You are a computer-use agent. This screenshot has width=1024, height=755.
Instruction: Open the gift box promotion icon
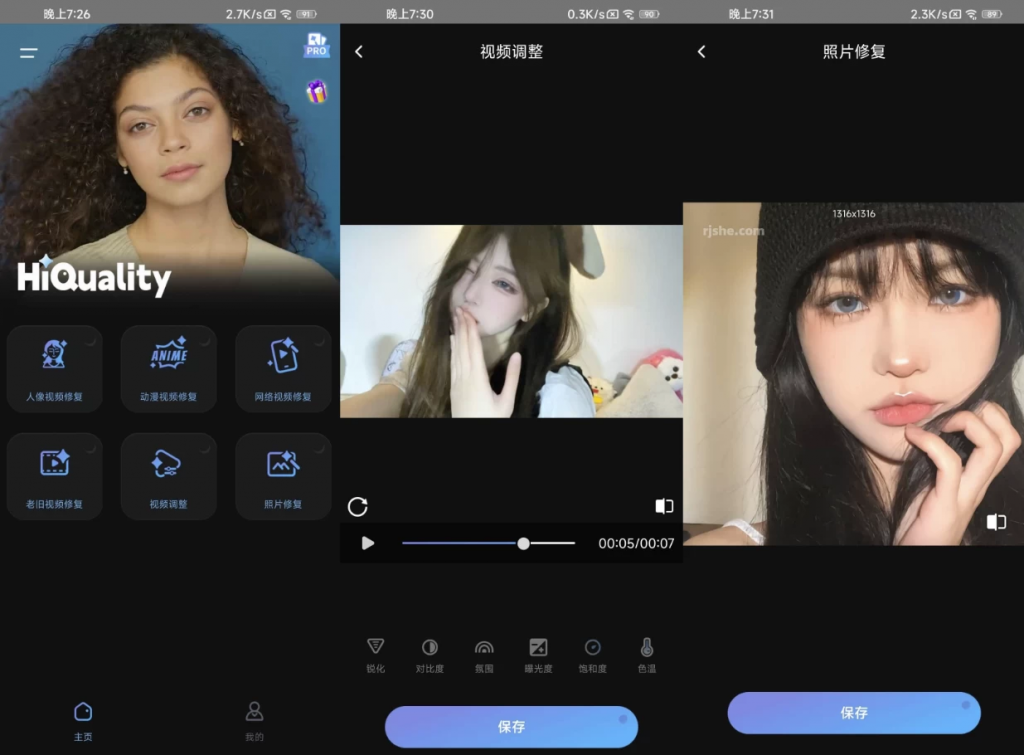point(316,92)
